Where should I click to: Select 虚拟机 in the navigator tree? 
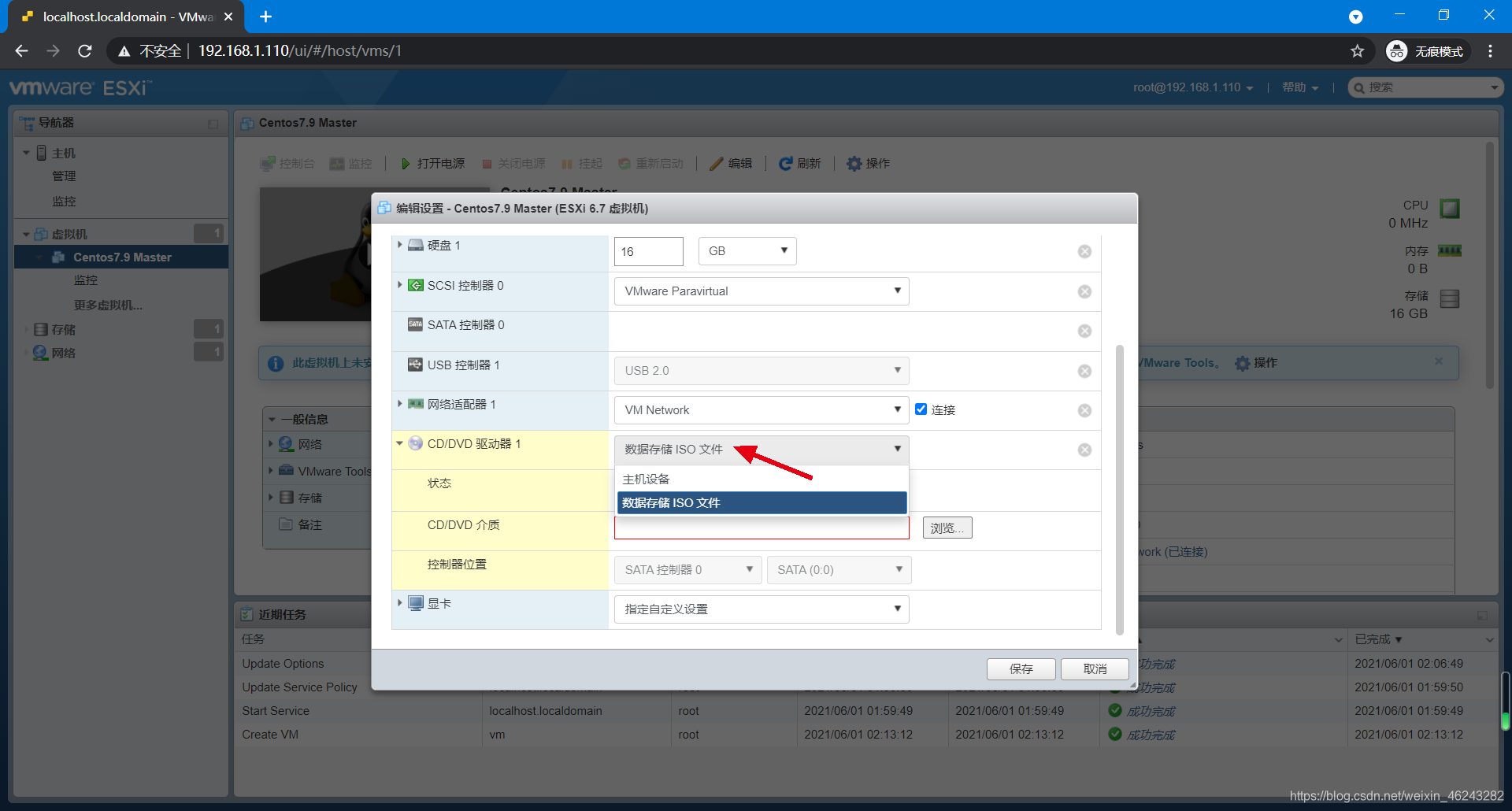[x=69, y=235]
